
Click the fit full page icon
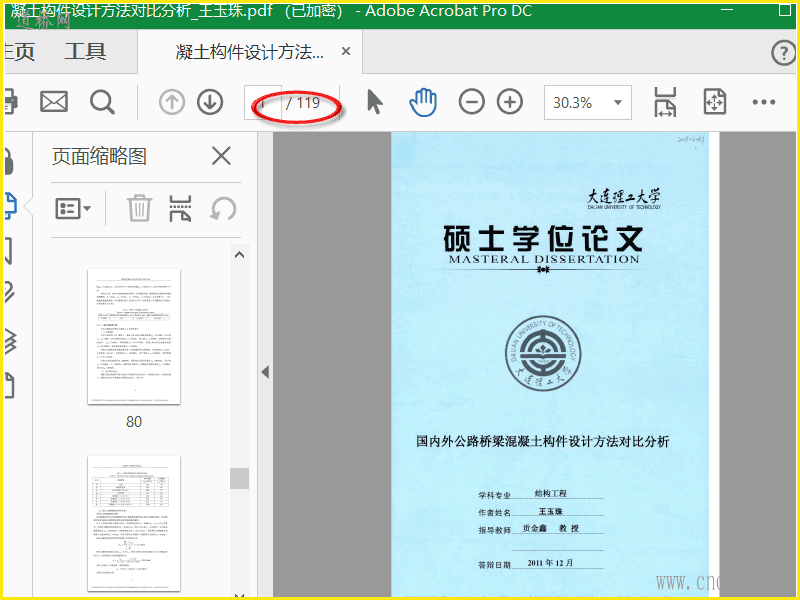(714, 102)
